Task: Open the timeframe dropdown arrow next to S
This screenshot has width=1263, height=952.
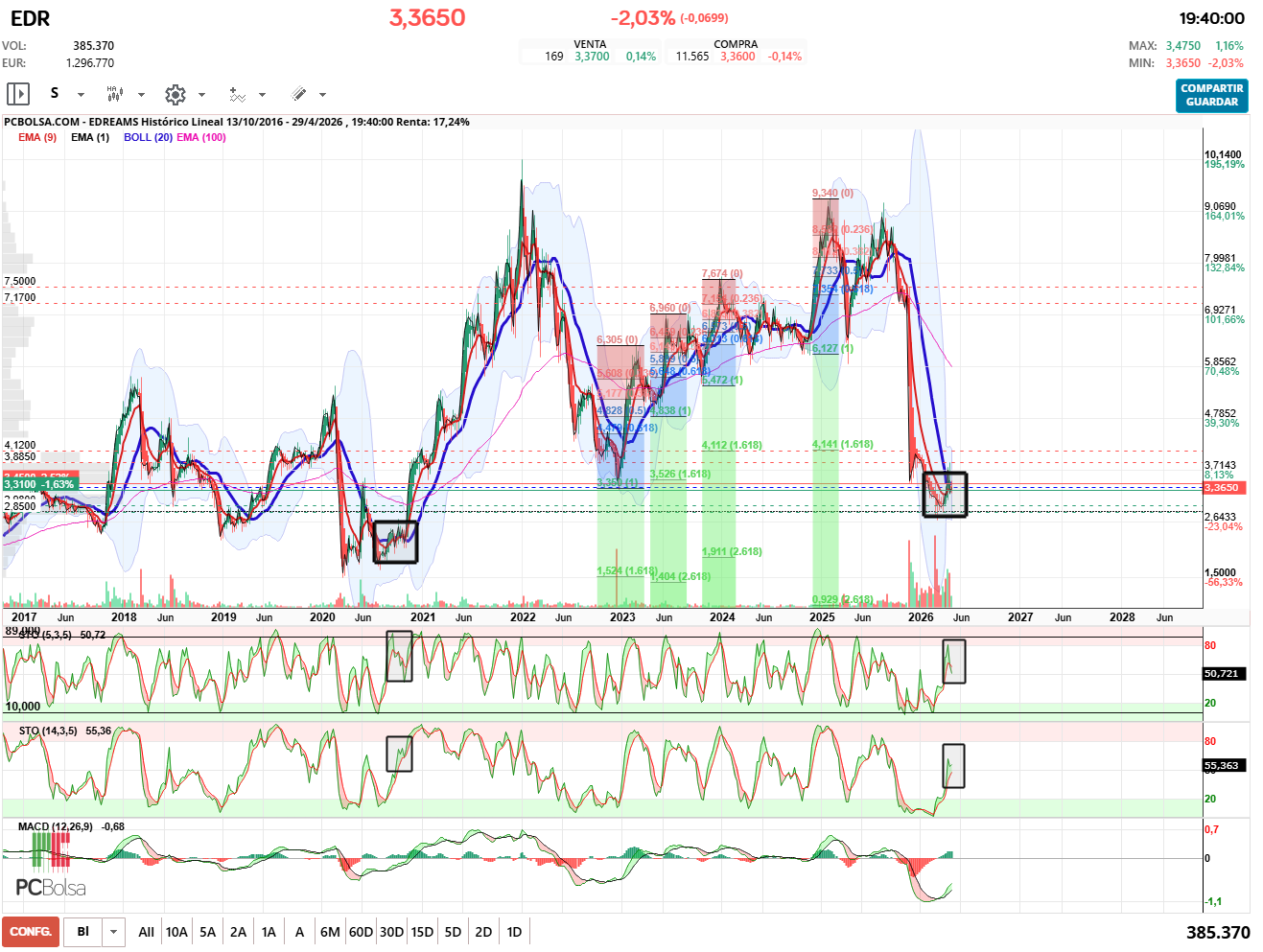Action: pos(81,94)
